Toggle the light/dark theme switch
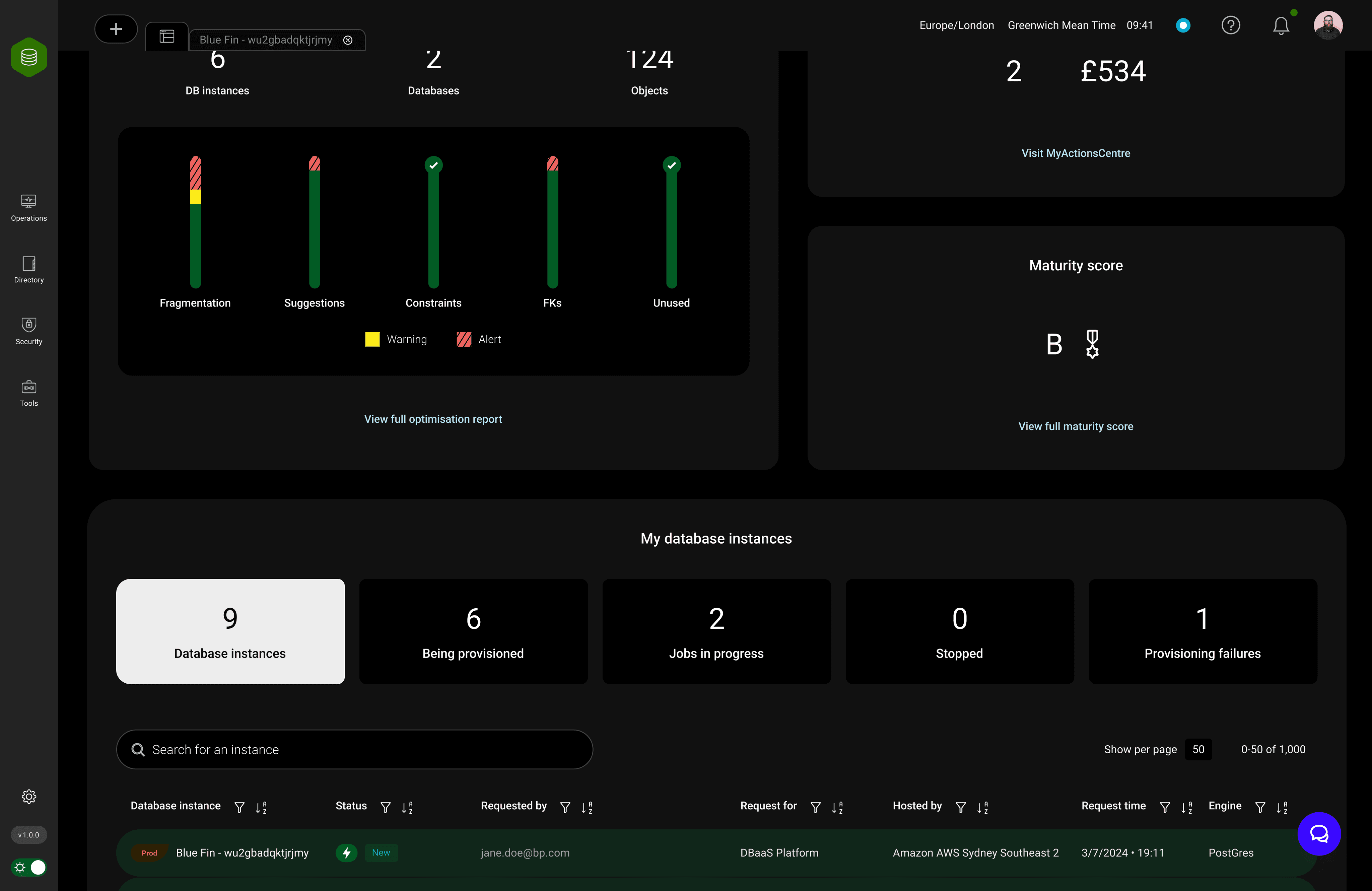The height and width of the screenshot is (891, 1372). [x=29, y=867]
